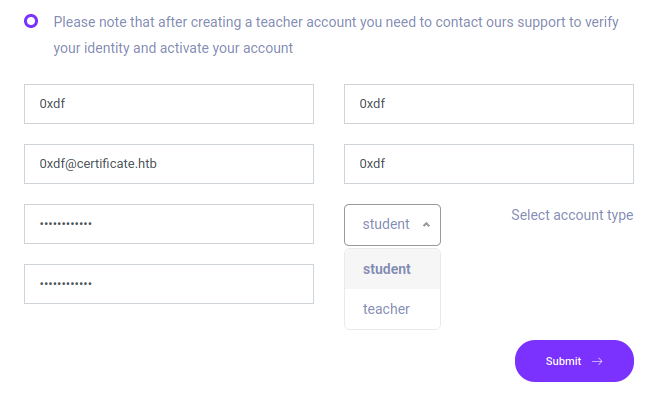Click the purple circle bullet icon
The image size is (655, 401).
point(31,21)
